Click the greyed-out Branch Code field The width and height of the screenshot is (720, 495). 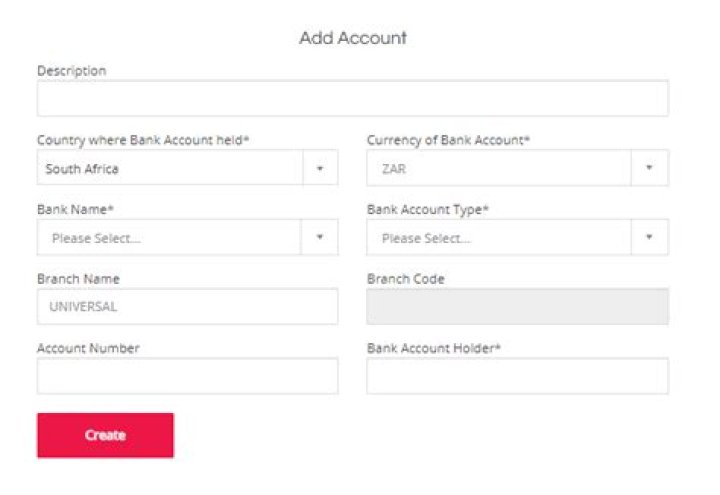click(x=517, y=307)
